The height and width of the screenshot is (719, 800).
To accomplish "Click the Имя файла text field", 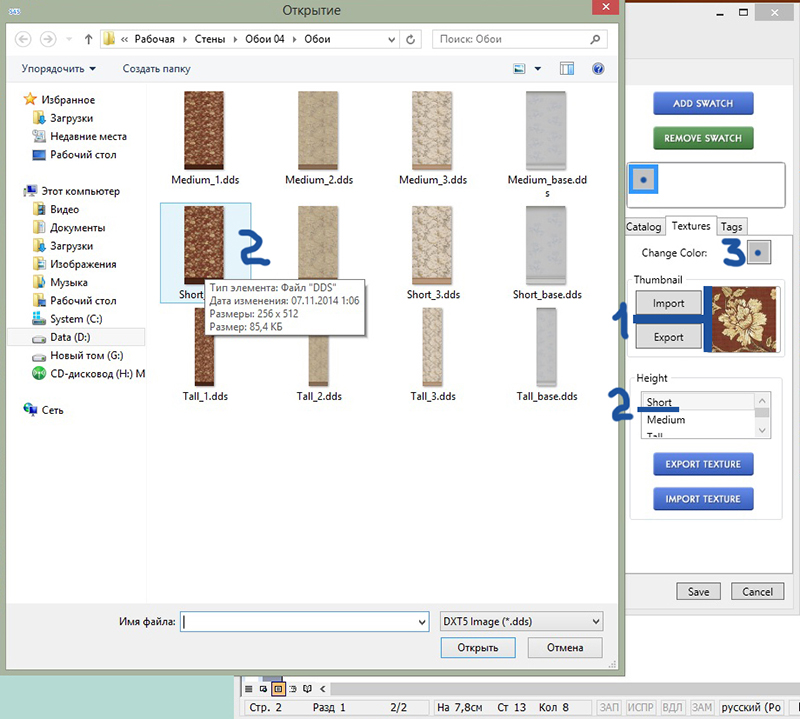I will click(x=298, y=621).
